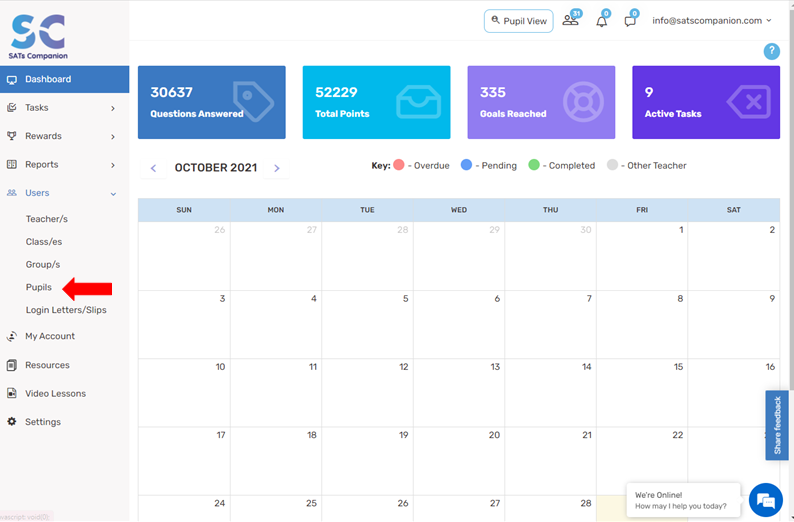This screenshot has height=522, width=794.
Task: Click the blue Pending key swatch
Action: pyautogui.click(x=466, y=165)
